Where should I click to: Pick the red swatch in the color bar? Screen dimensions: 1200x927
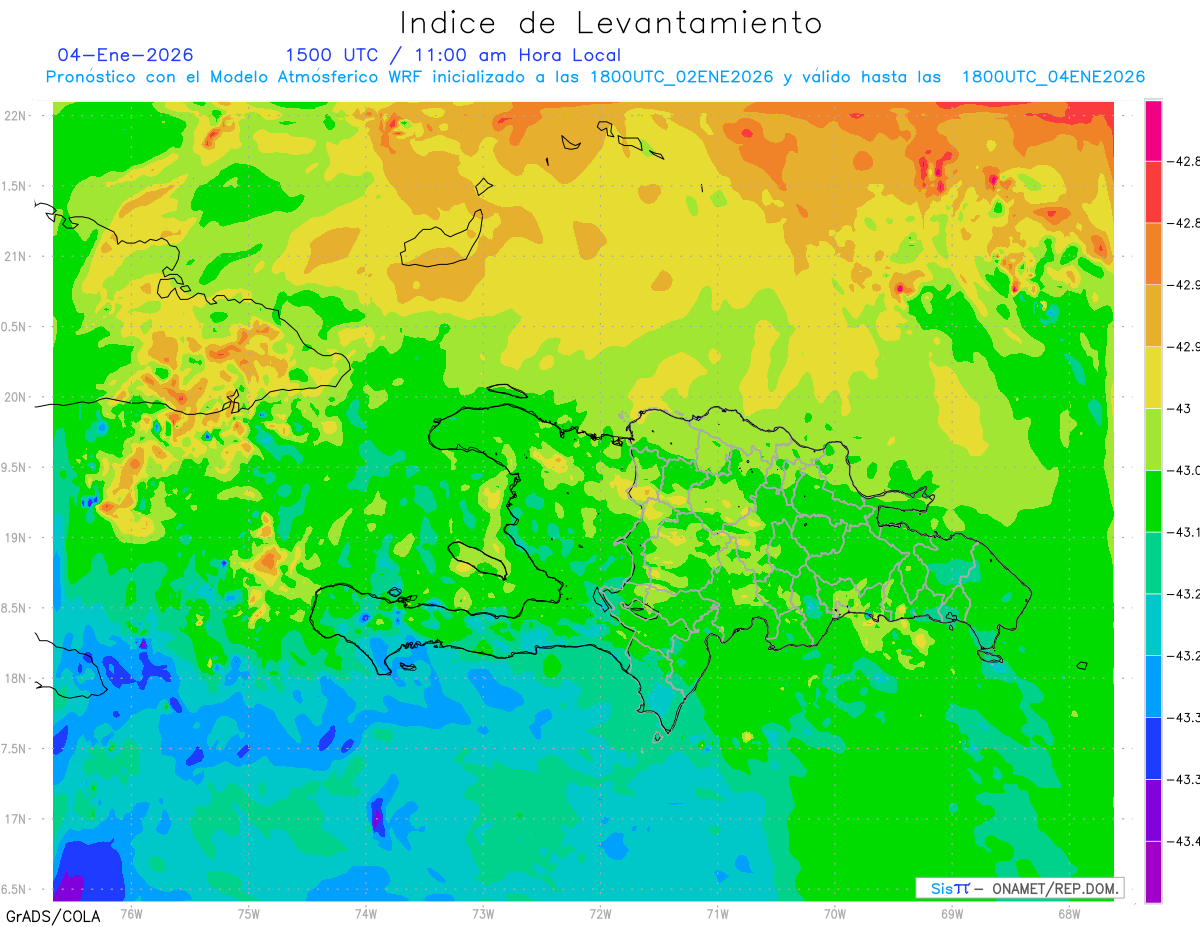coord(1153,192)
